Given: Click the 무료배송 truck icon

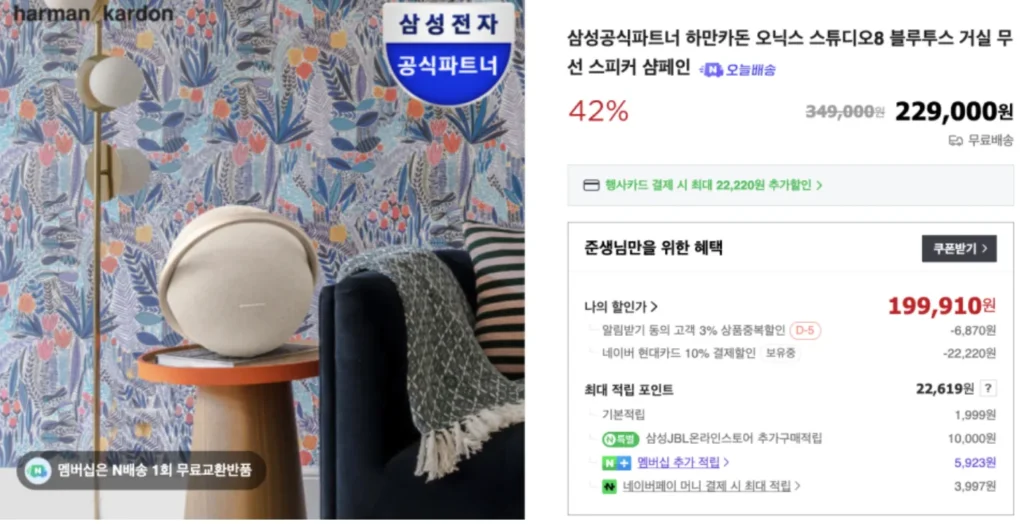Looking at the screenshot, I should [955, 140].
